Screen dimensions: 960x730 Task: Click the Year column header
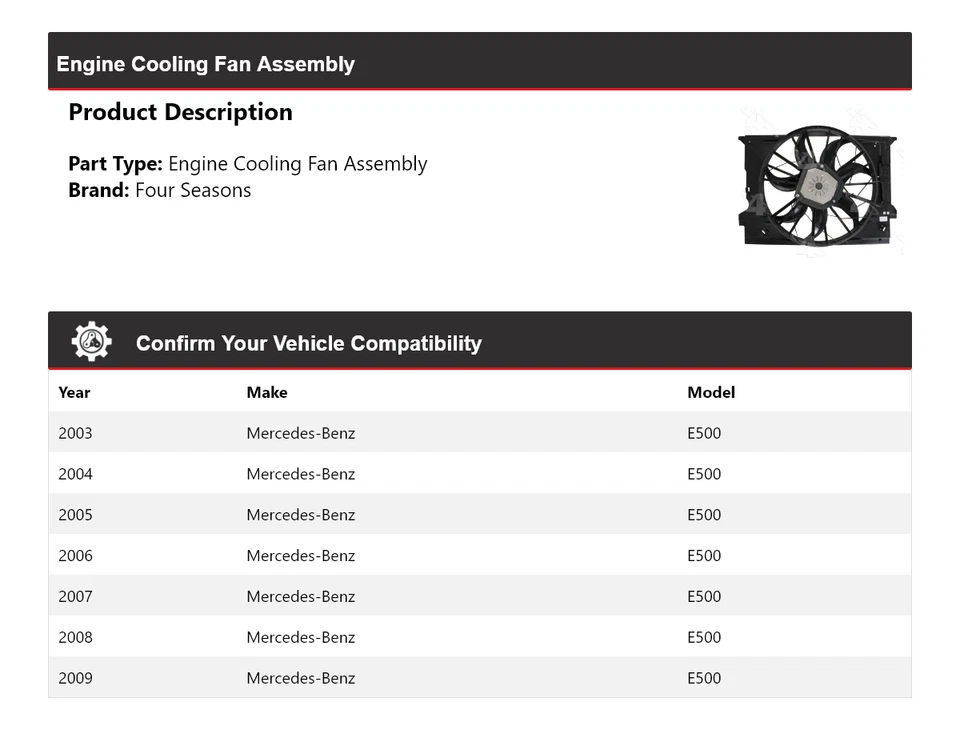[74, 392]
